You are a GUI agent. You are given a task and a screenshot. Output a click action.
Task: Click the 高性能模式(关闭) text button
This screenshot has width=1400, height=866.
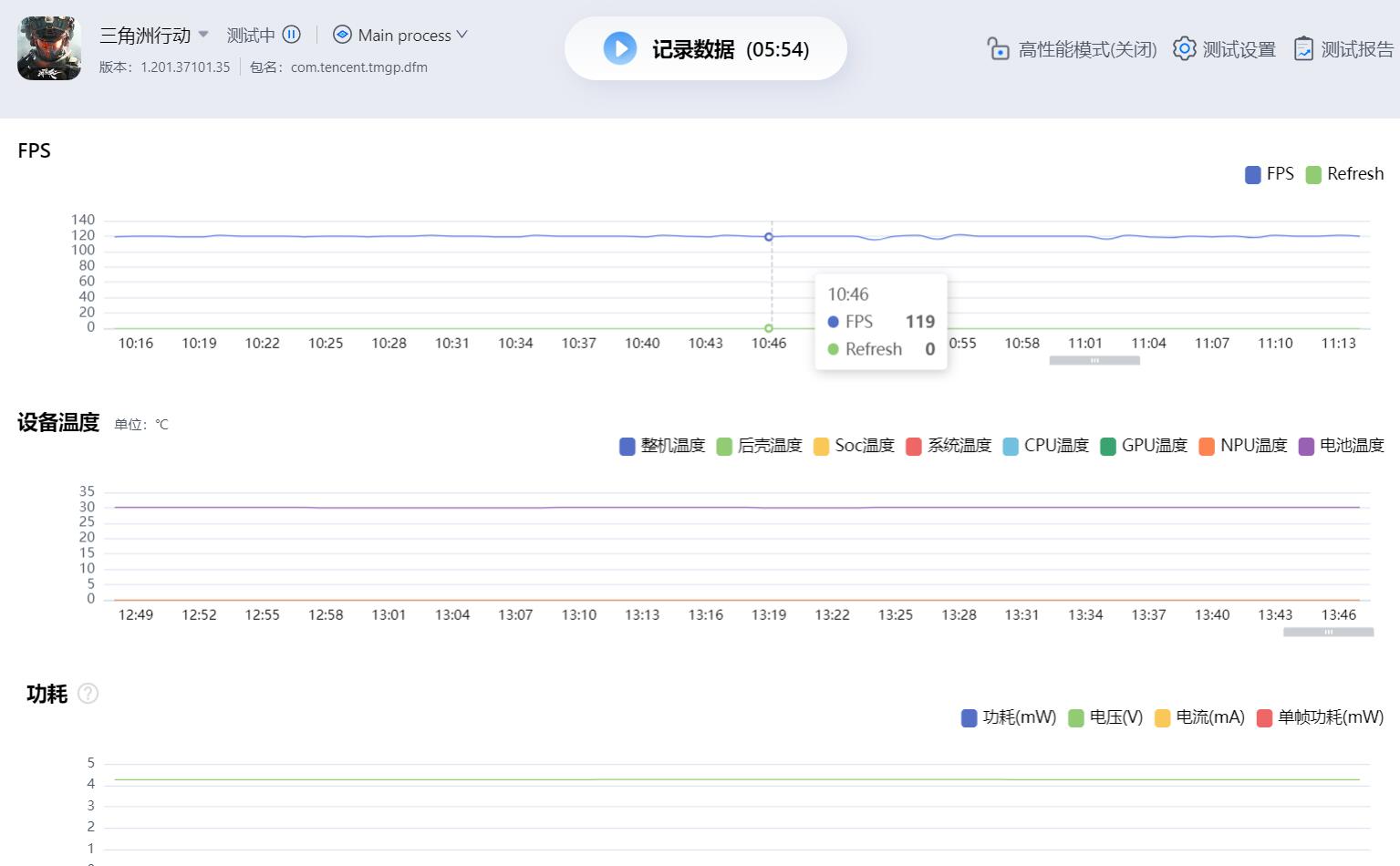1087,49
